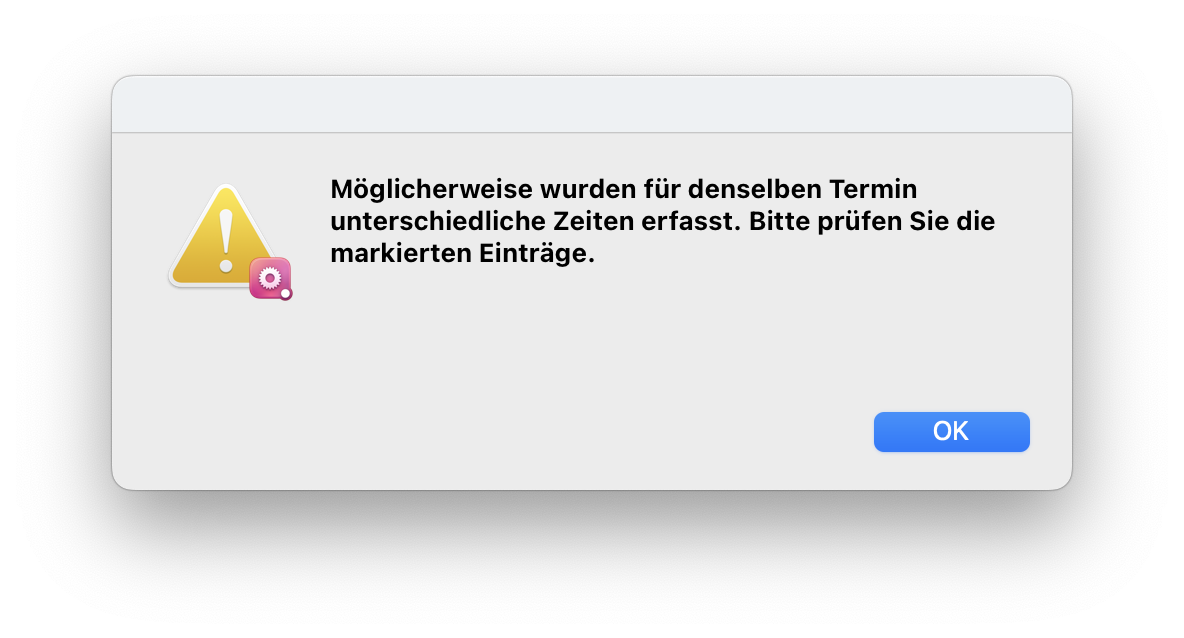Click the text "Bitte prüfen"
This screenshot has width=1184, height=638.
tap(825, 221)
